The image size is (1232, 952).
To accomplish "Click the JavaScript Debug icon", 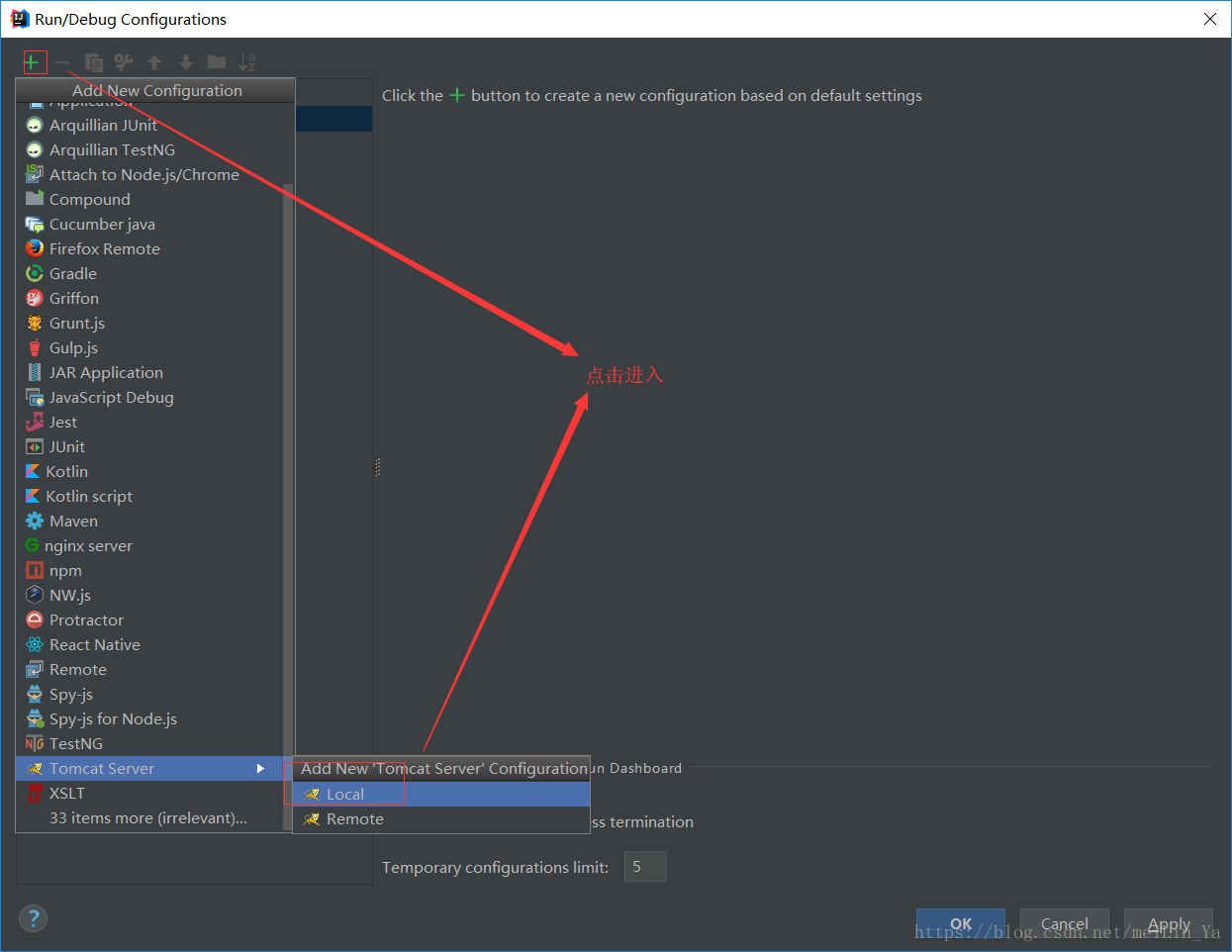I will (35, 397).
